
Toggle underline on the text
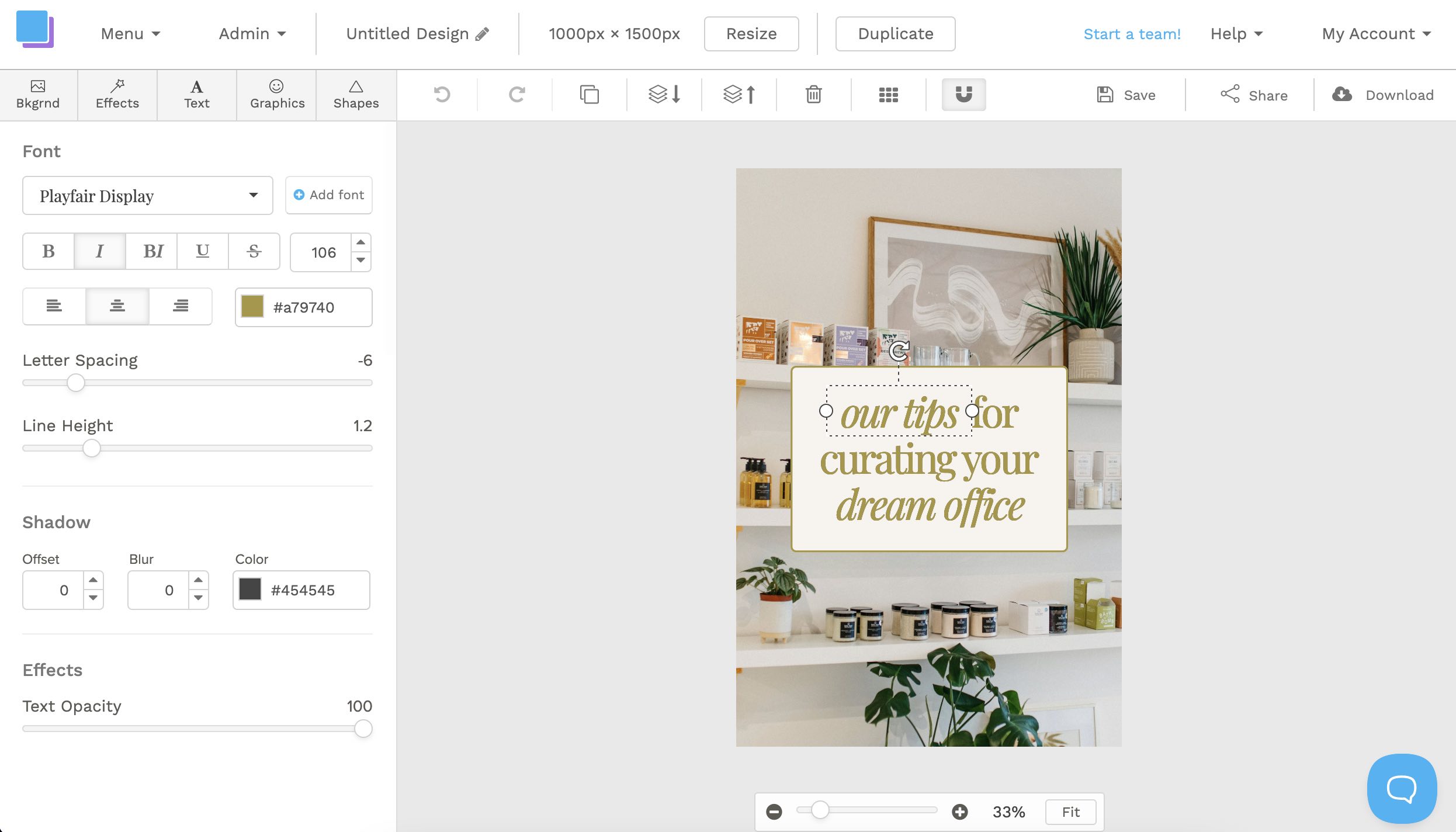click(202, 251)
